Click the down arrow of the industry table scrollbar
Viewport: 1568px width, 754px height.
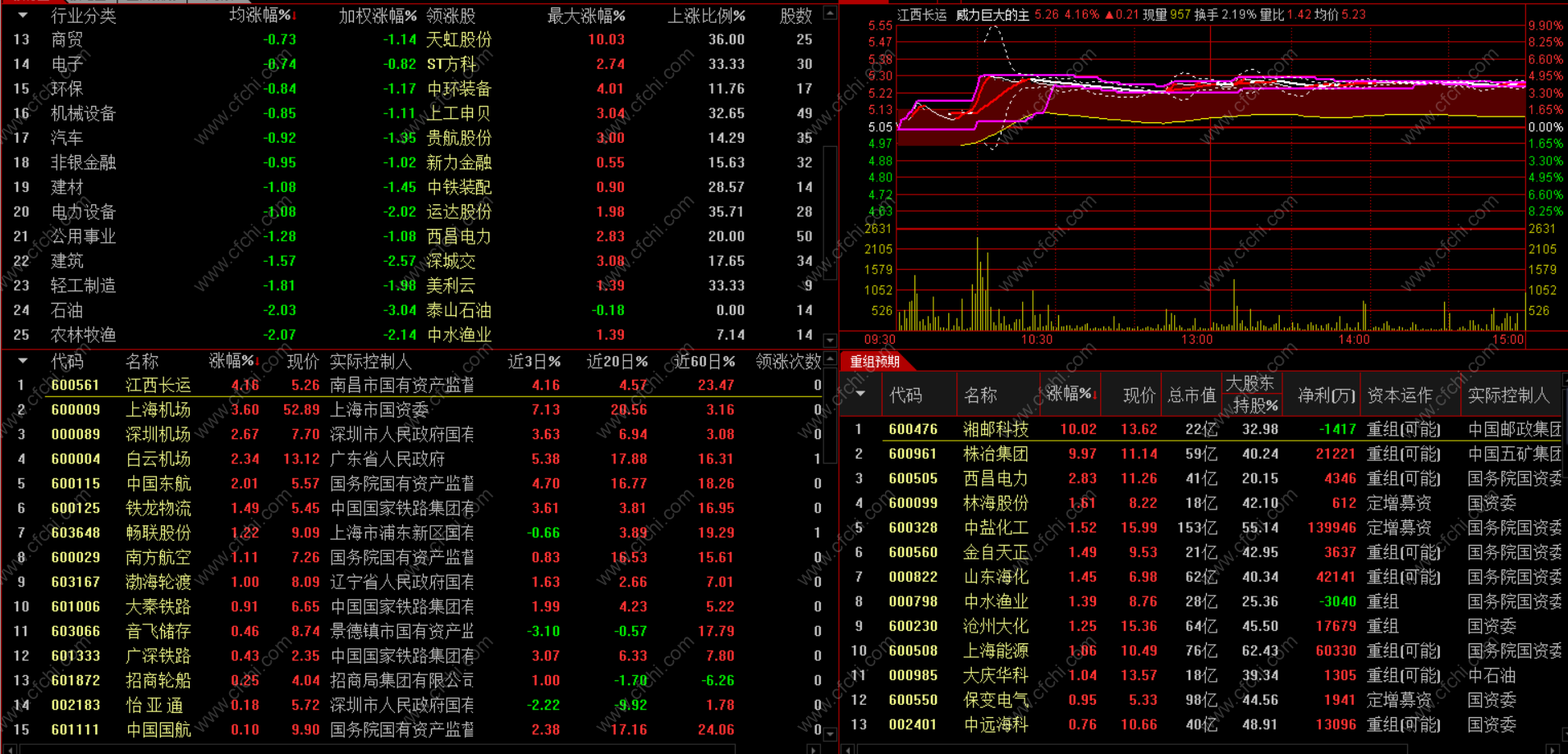(x=830, y=340)
